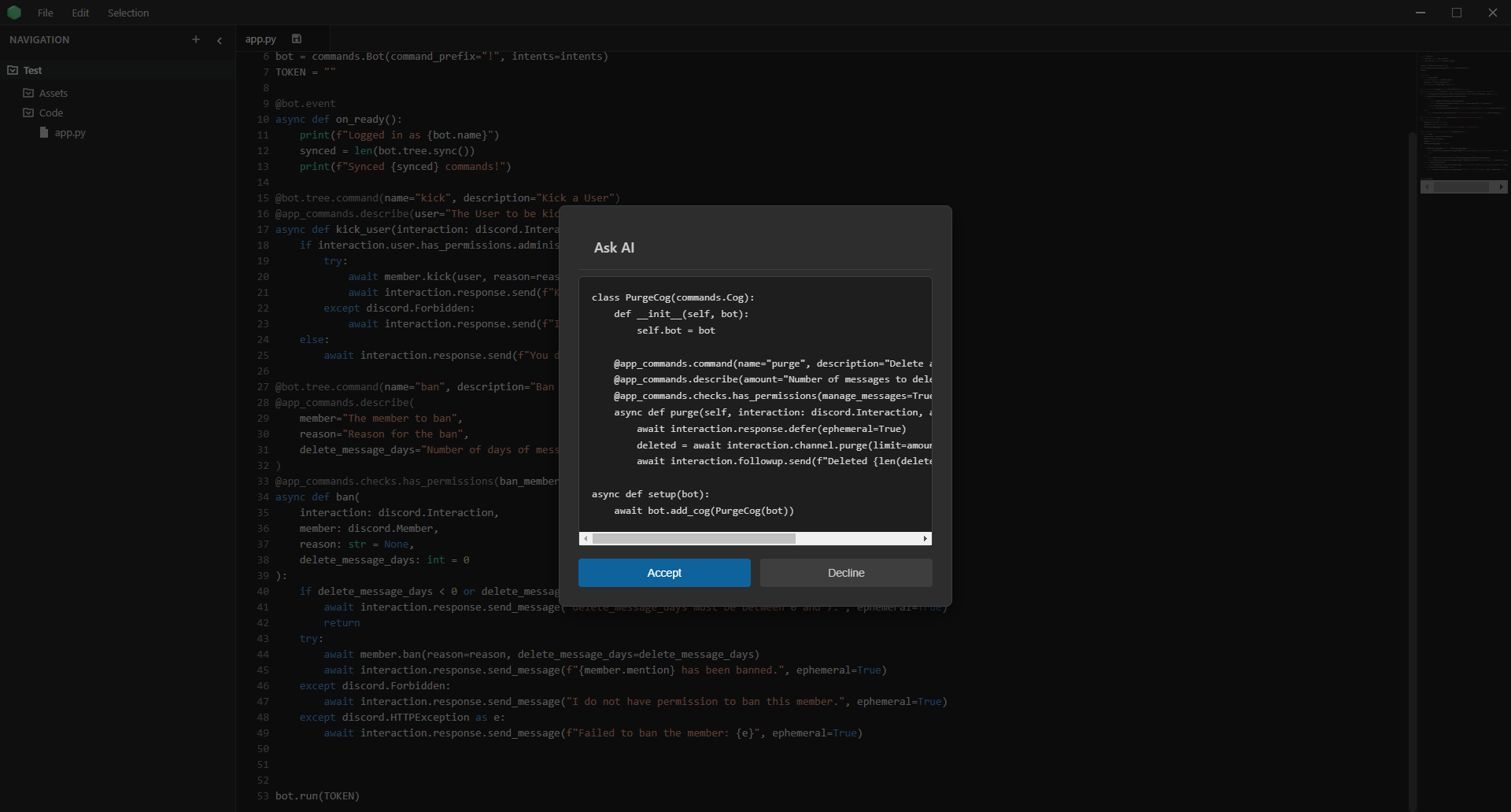Screen dimensions: 1511x812
Task: Click the editor's vertical scrollbar
Action: coord(1412,472)
